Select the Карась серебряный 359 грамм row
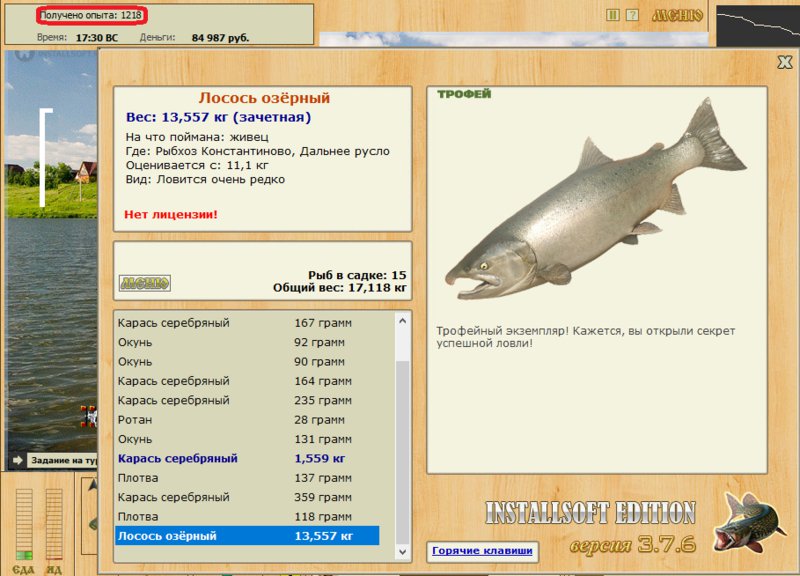 (247, 497)
